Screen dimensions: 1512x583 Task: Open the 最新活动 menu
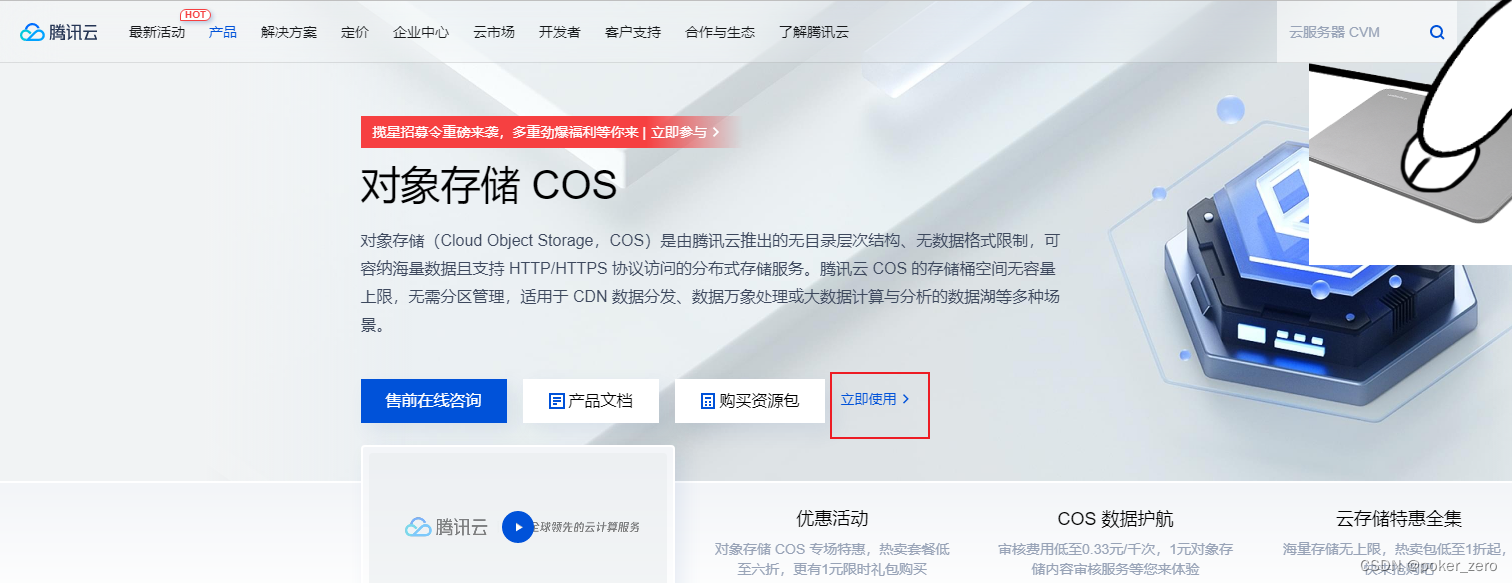(157, 32)
